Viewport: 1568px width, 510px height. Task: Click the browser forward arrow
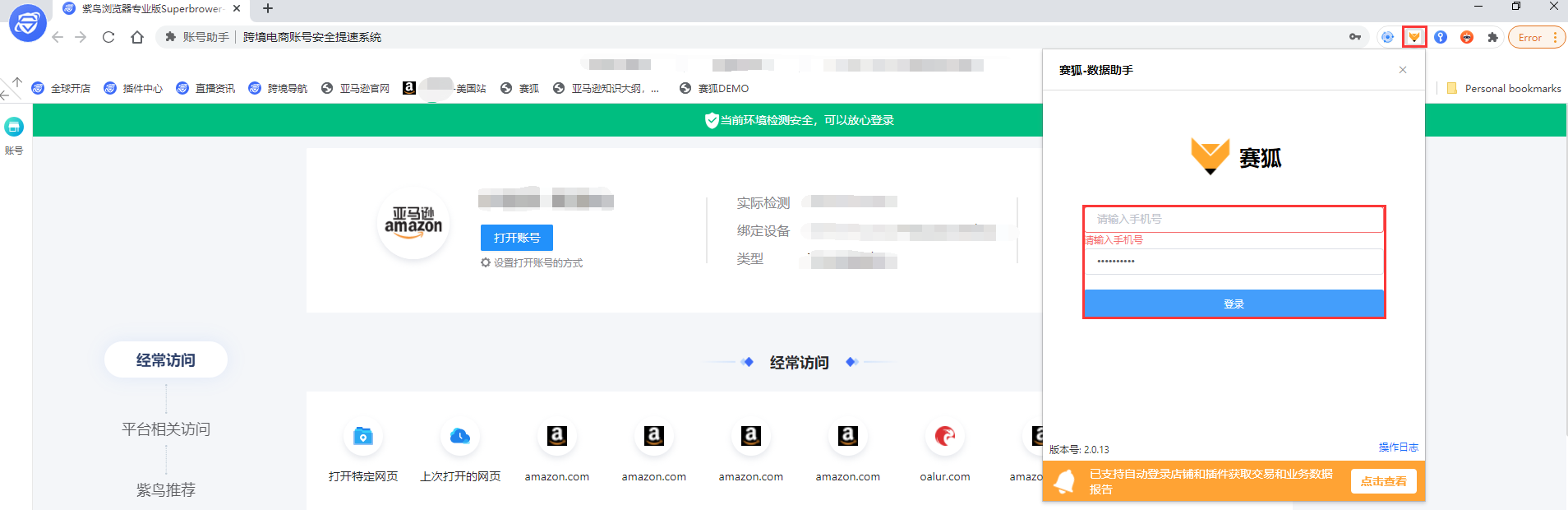click(81, 37)
